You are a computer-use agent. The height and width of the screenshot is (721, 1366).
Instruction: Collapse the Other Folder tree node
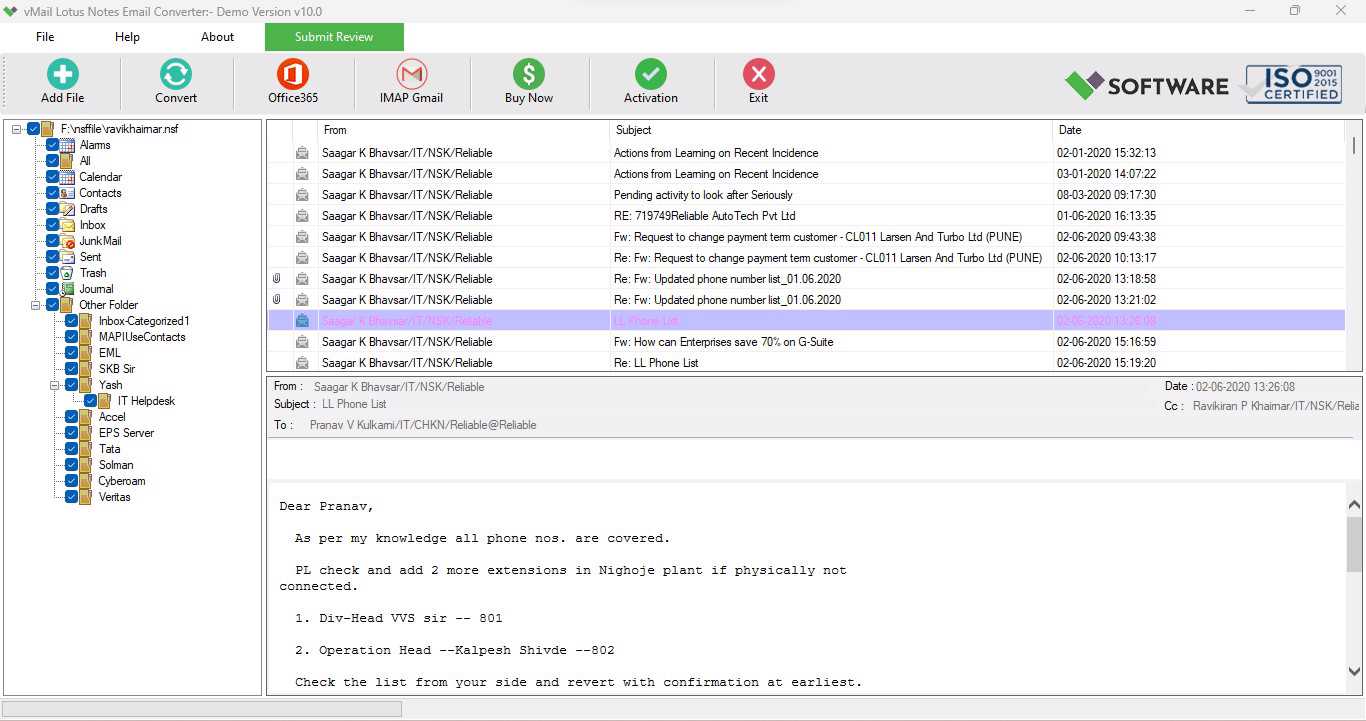pyautogui.click(x=36, y=305)
